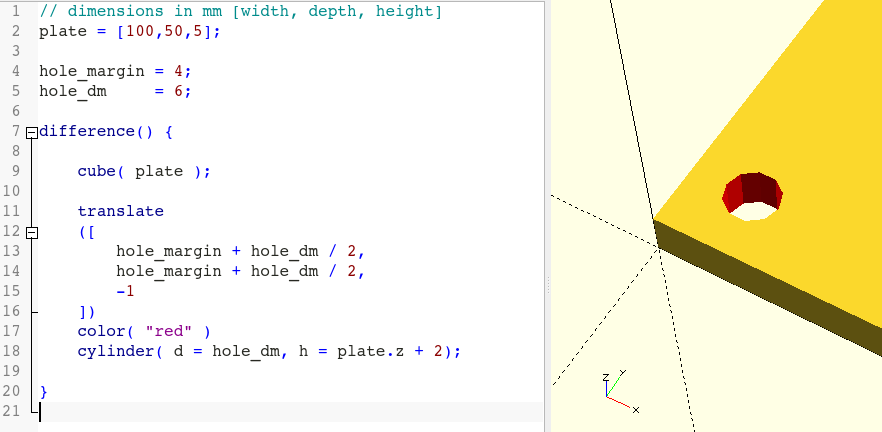
Task: Click 'hole_margin = 4;' on line 4
Action: click(x=115, y=71)
